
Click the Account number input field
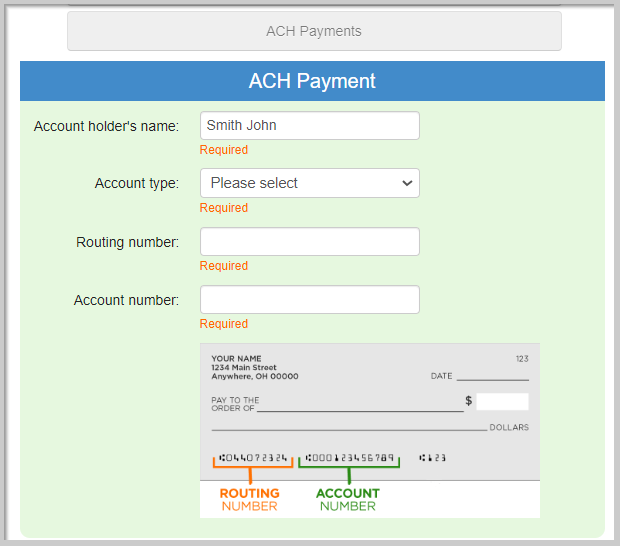coord(310,299)
